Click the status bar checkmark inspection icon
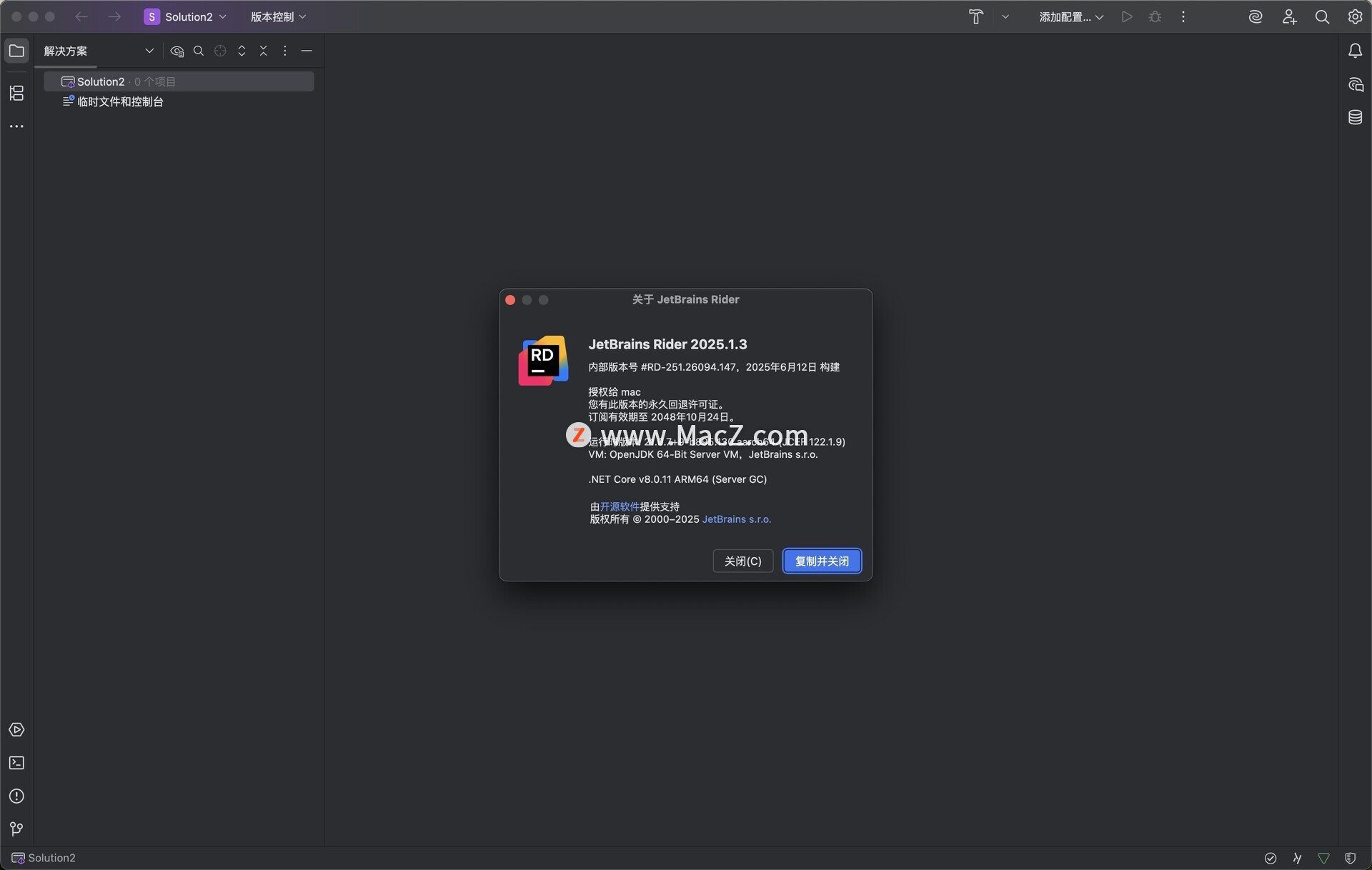Image resolution: width=1372 pixels, height=870 pixels. click(x=1270, y=858)
